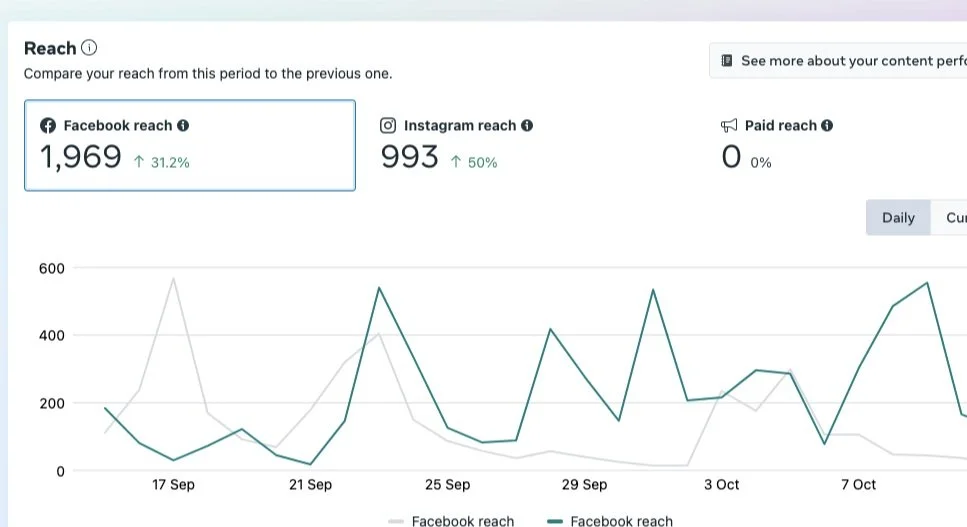This screenshot has width=967, height=527.
Task: Click the teal legend color marker
Action: pyautogui.click(x=555, y=521)
